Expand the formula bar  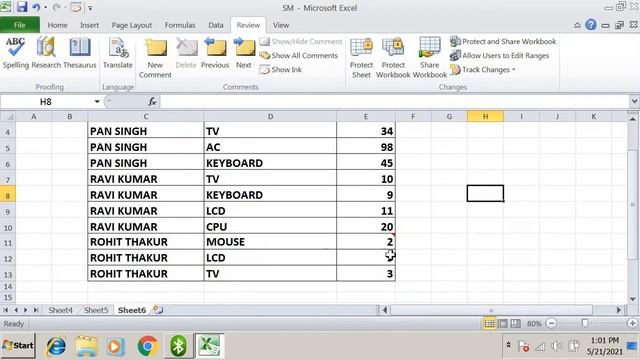coord(634,101)
